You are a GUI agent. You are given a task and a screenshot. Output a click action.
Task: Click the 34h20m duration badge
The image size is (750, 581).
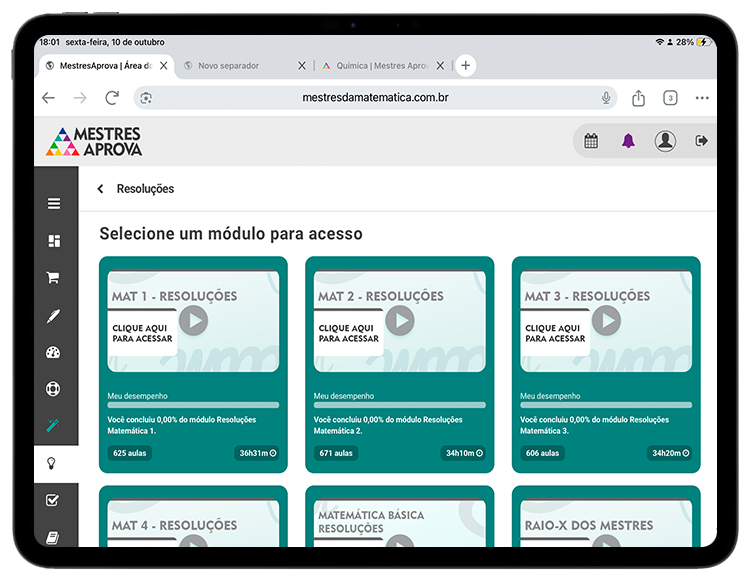pos(670,453)
